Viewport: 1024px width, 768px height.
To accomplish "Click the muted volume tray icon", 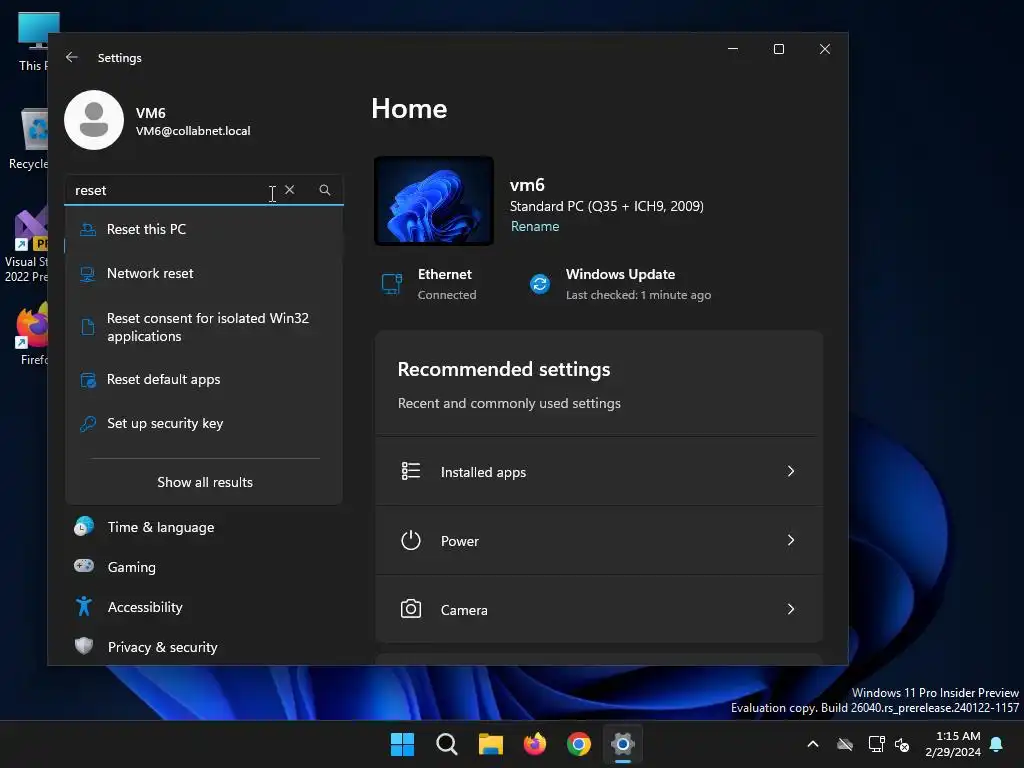I will [902, 744].
